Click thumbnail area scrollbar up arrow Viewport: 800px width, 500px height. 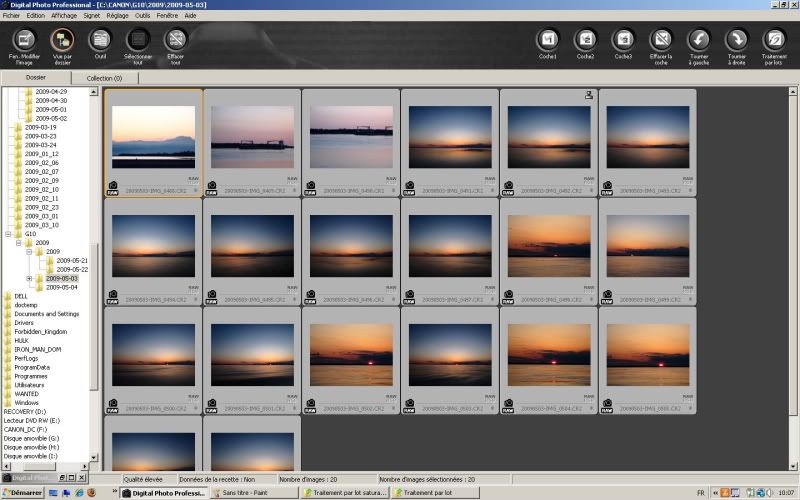[793, 92]
